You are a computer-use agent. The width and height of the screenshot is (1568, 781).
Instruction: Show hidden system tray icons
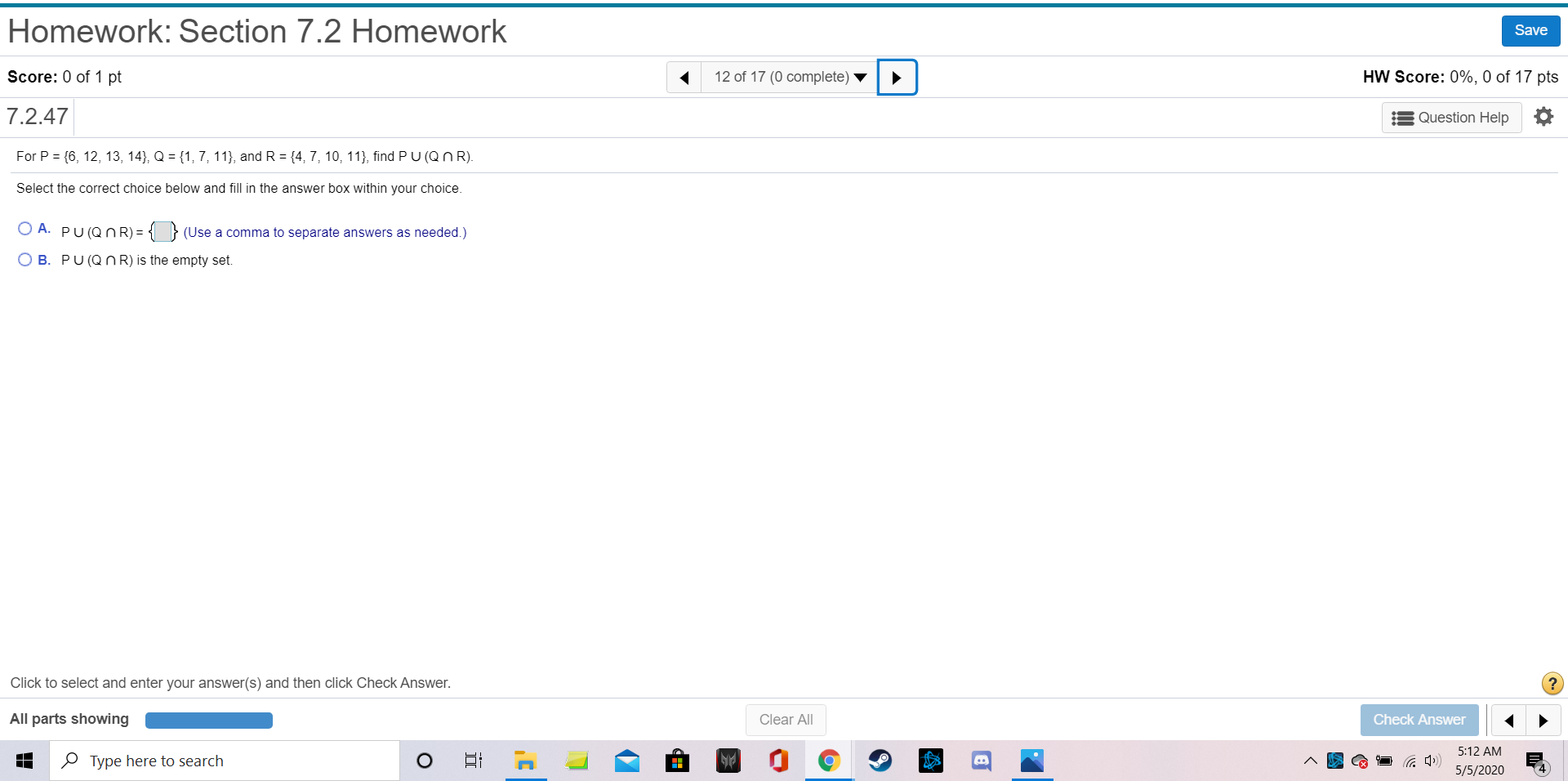[x=1310, y=761]
